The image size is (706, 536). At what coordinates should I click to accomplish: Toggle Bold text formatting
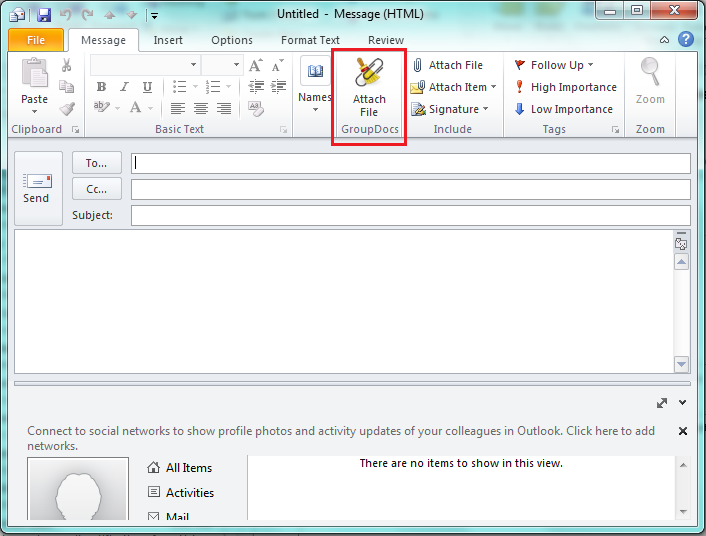click(x=101, y=87)
